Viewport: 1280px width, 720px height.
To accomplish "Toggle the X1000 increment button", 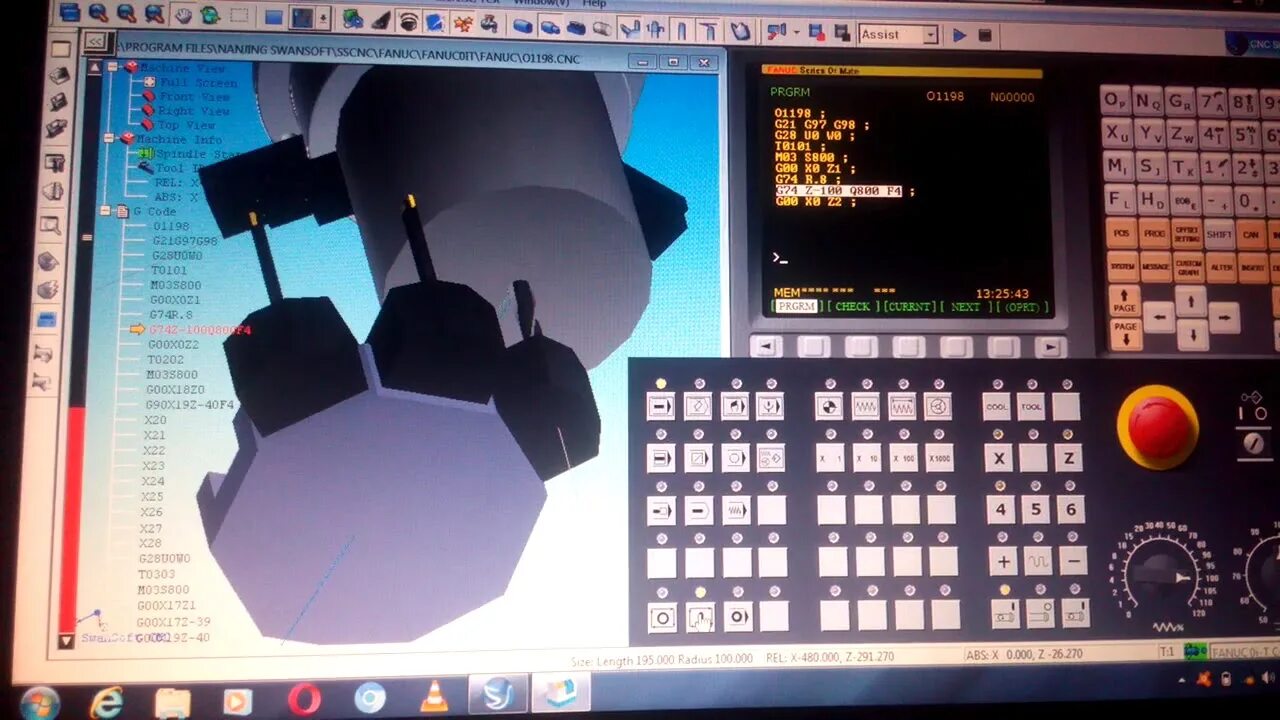I will 939,458.
